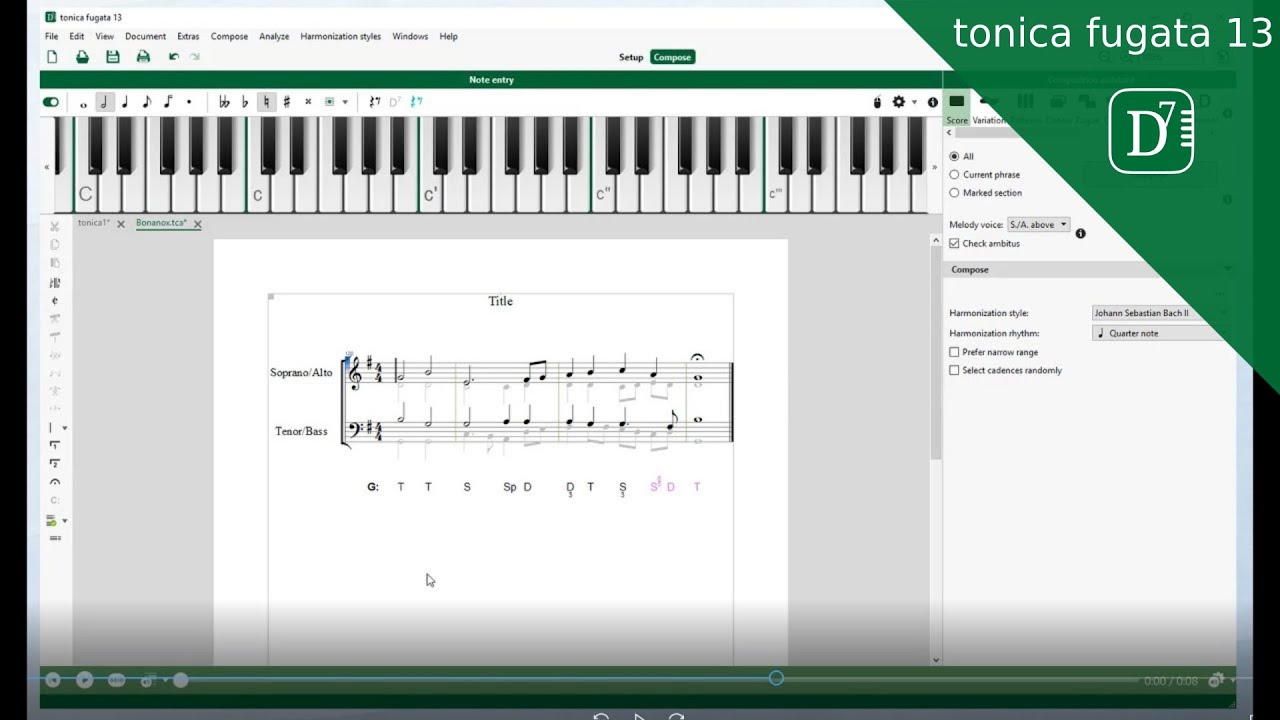The width and height of the screenshot is (1280, 720).
Task: Play the video with the play button
Action: [x=85, y=680]
